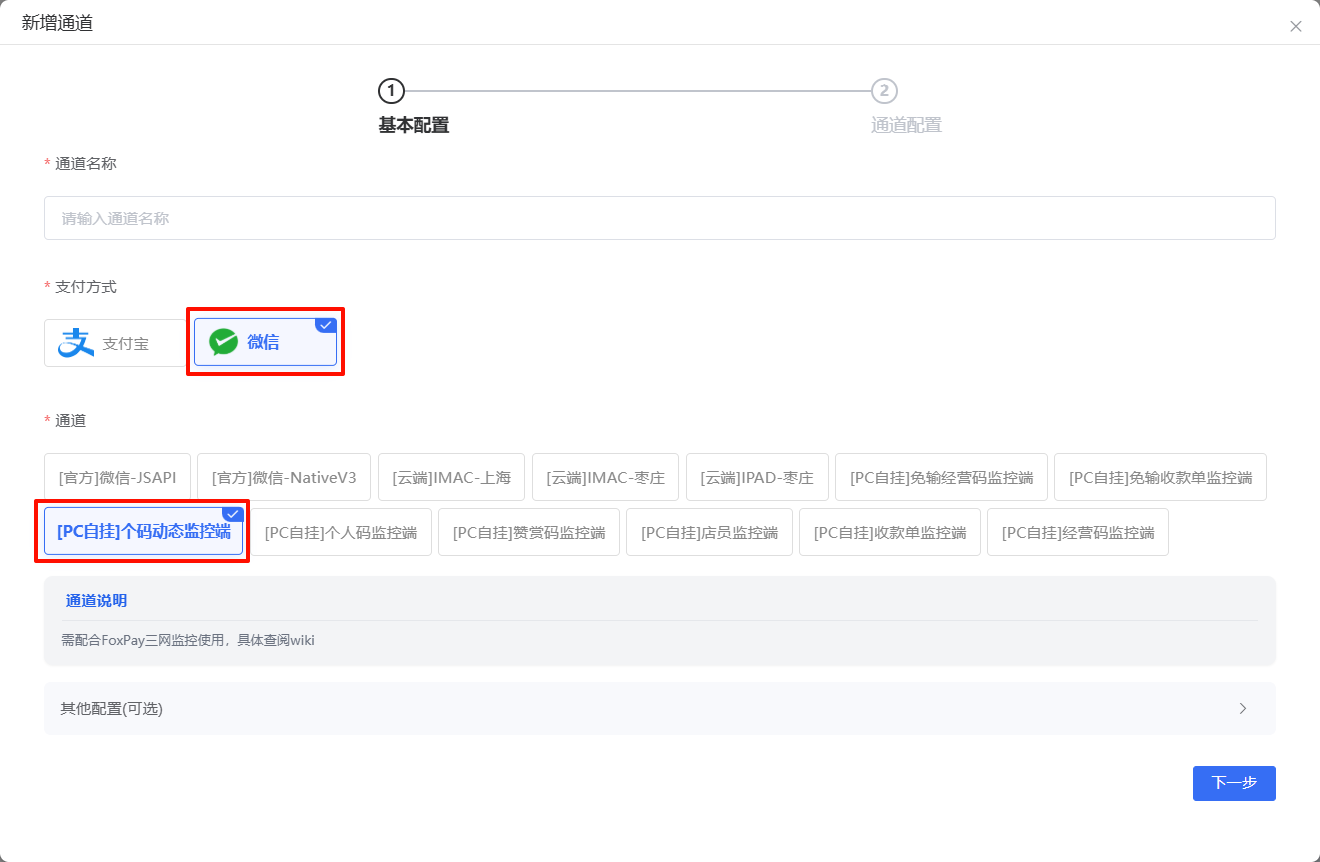Select the [云端]IMAC-枣庄 channel option

click(x=605, y=477)
